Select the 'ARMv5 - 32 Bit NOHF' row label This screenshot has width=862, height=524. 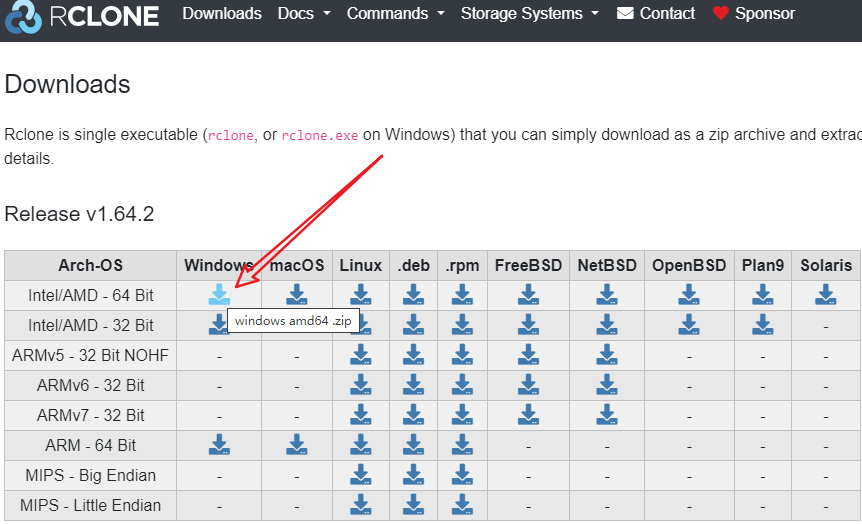click(91, 355)
